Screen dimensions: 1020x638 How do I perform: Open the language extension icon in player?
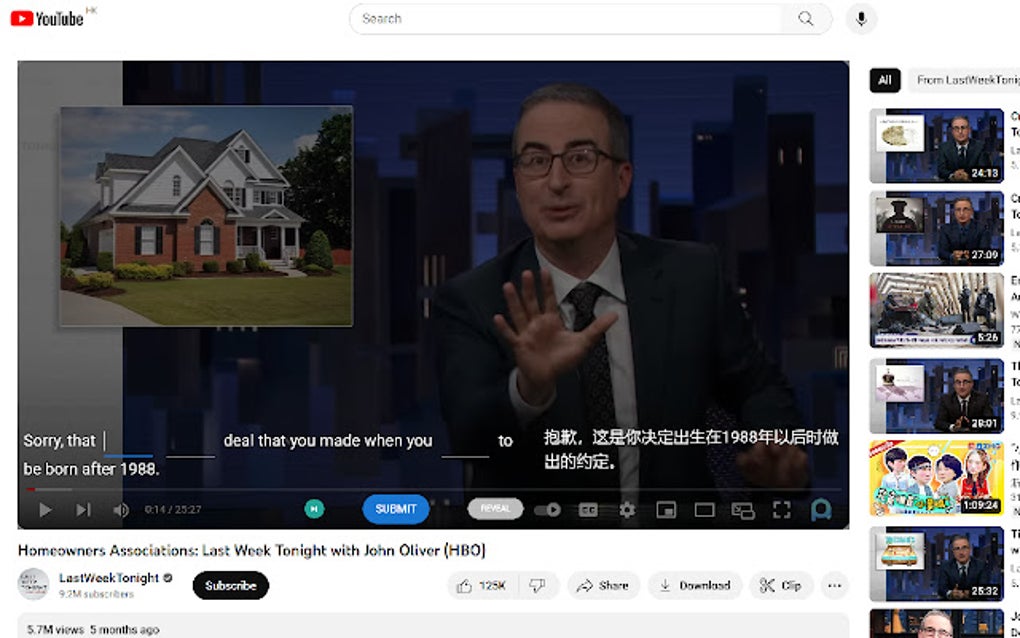pos(821,510)
